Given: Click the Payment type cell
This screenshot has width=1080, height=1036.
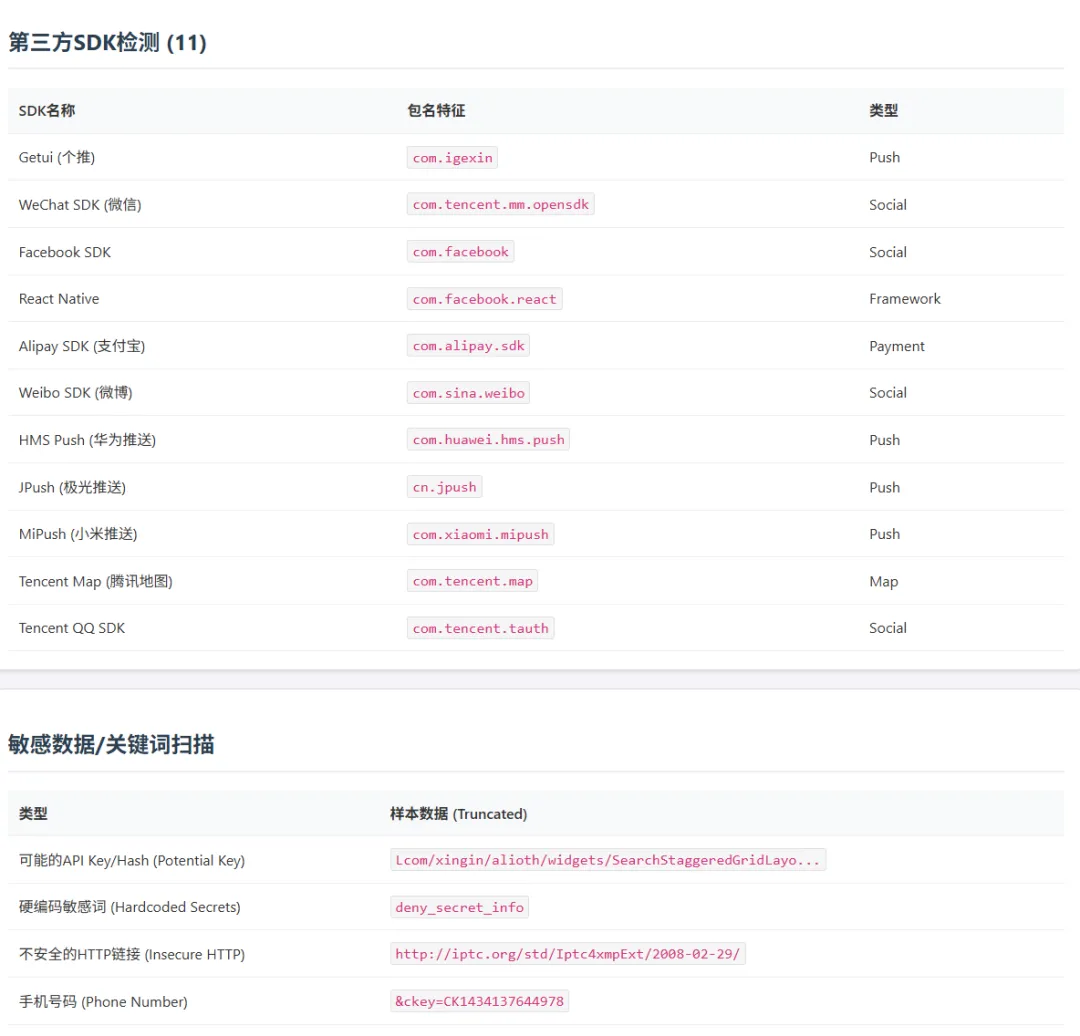Looking at the screenshot, I should pos(897,346).
